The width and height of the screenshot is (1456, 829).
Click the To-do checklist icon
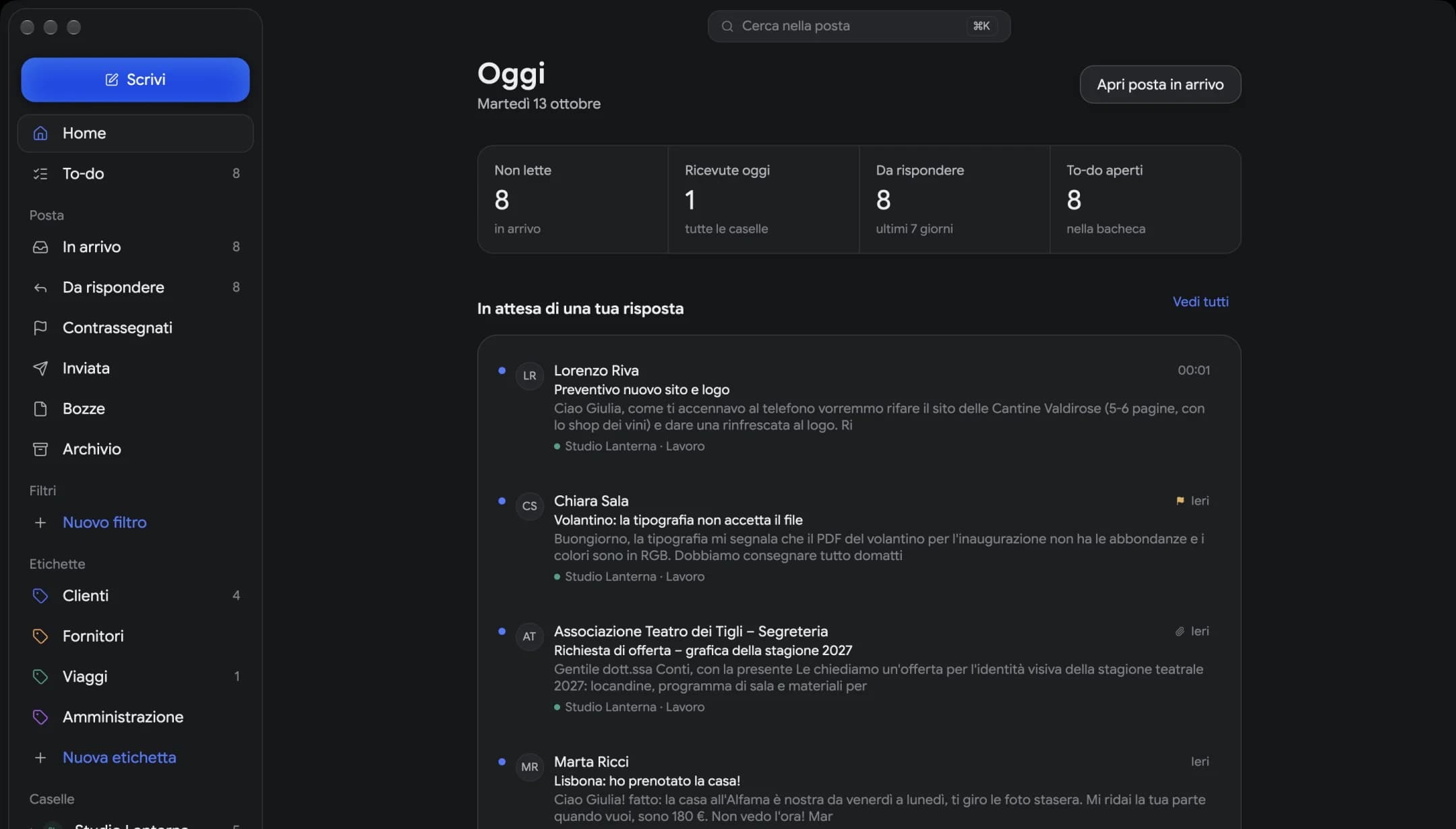(x=40, y=174)
